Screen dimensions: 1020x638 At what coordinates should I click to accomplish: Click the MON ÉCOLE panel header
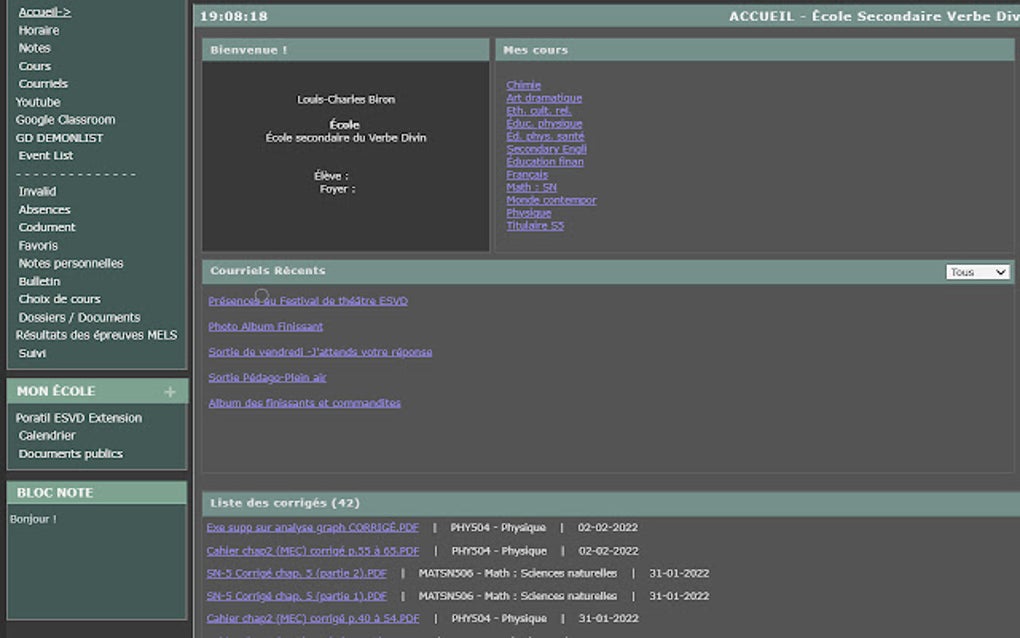(x=97, y=392)
